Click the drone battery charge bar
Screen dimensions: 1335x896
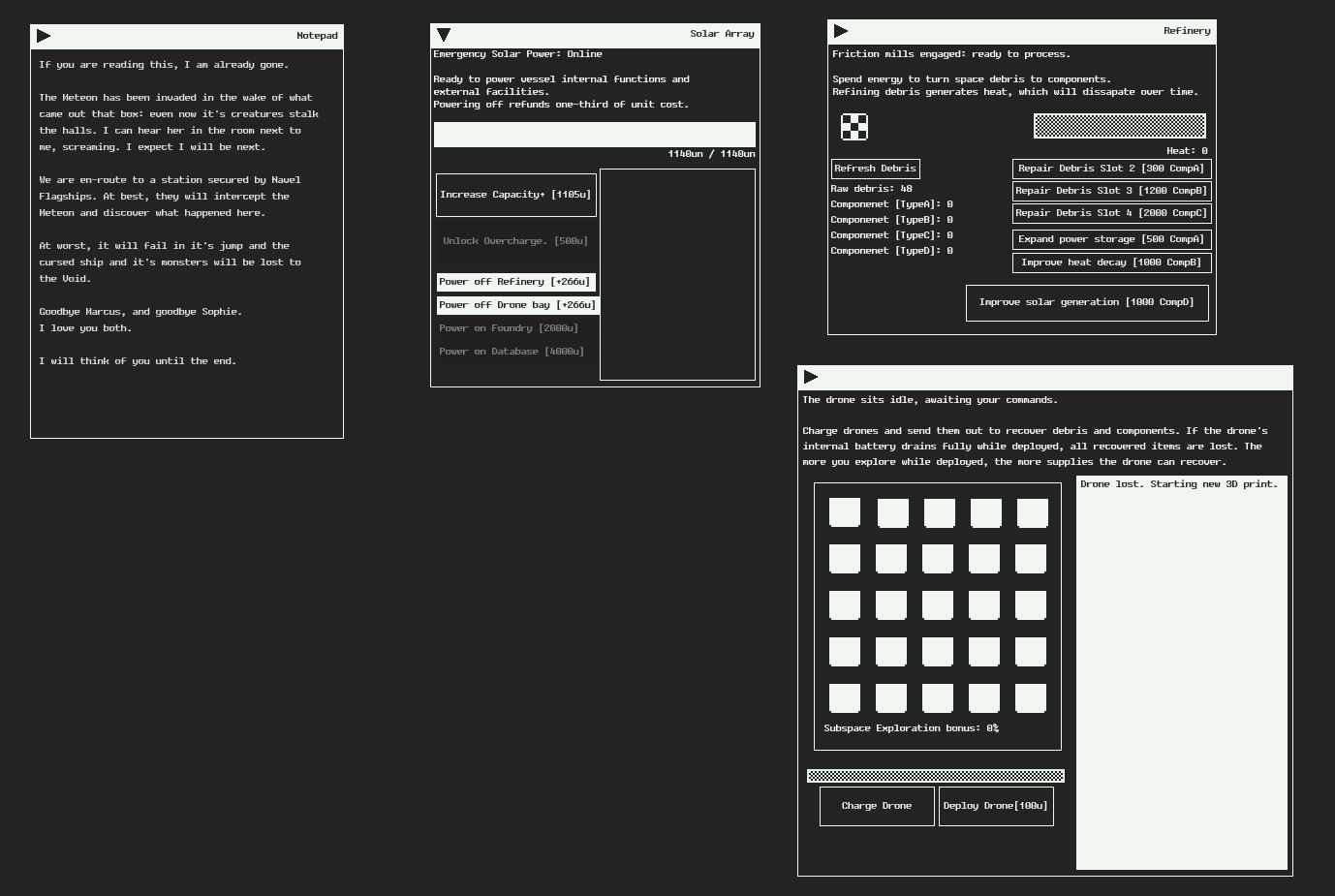pyautogui.click(x=936, y=776)
